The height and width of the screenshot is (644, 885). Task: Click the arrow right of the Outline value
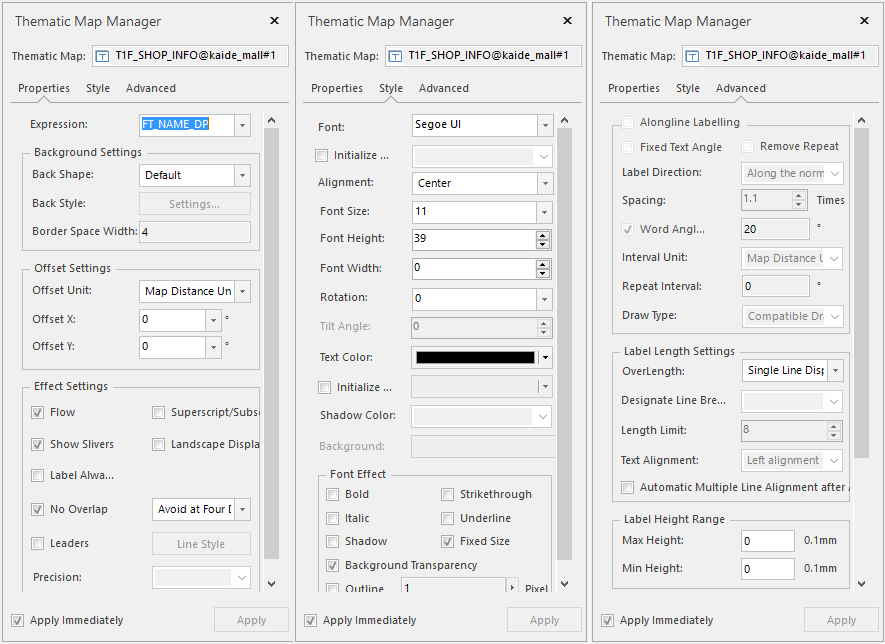click(x=514, y=589)
